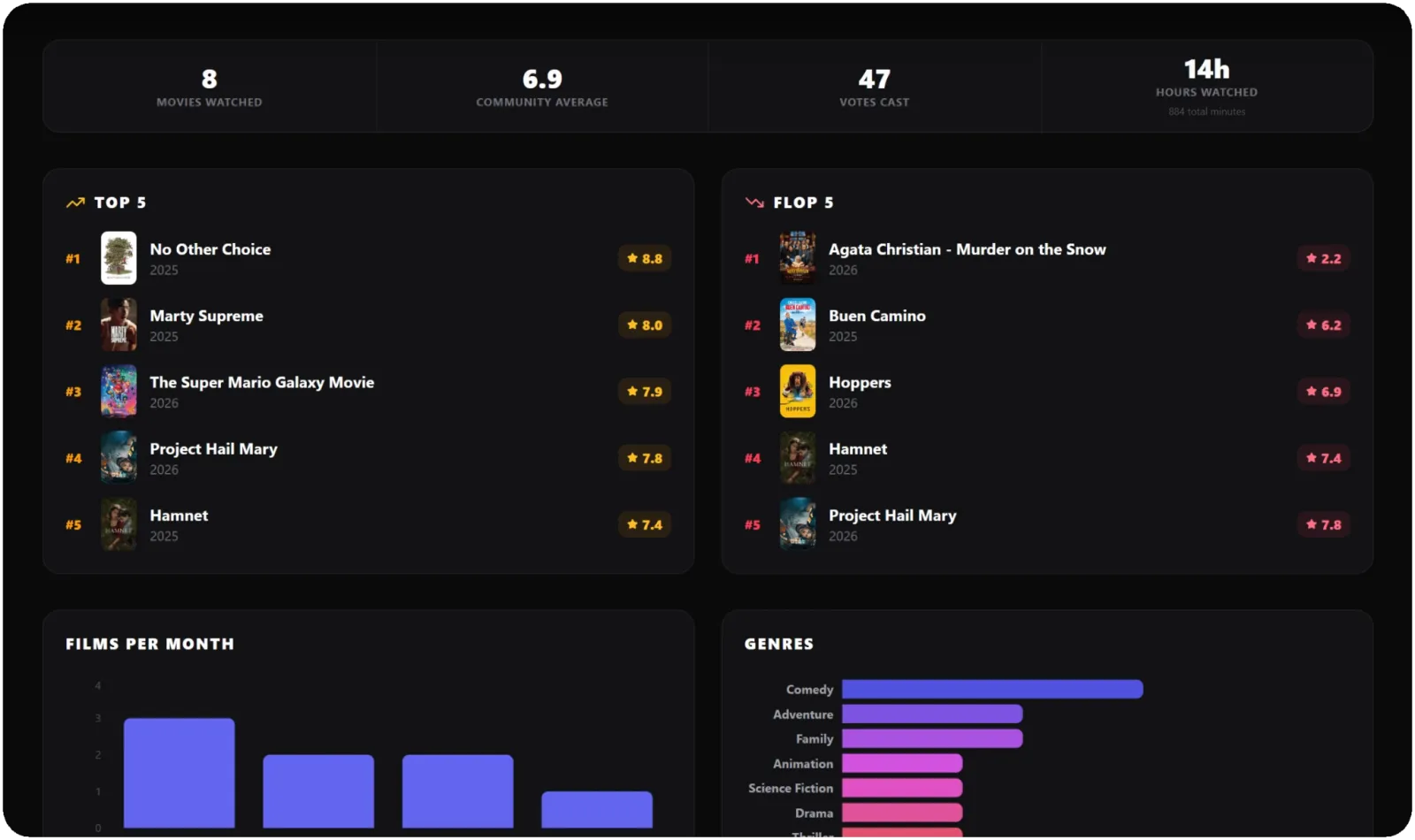This screenshot has height=840, width=1415.
Task: Open the No Other Choice poster thumbnail
Action: [119, 258]
